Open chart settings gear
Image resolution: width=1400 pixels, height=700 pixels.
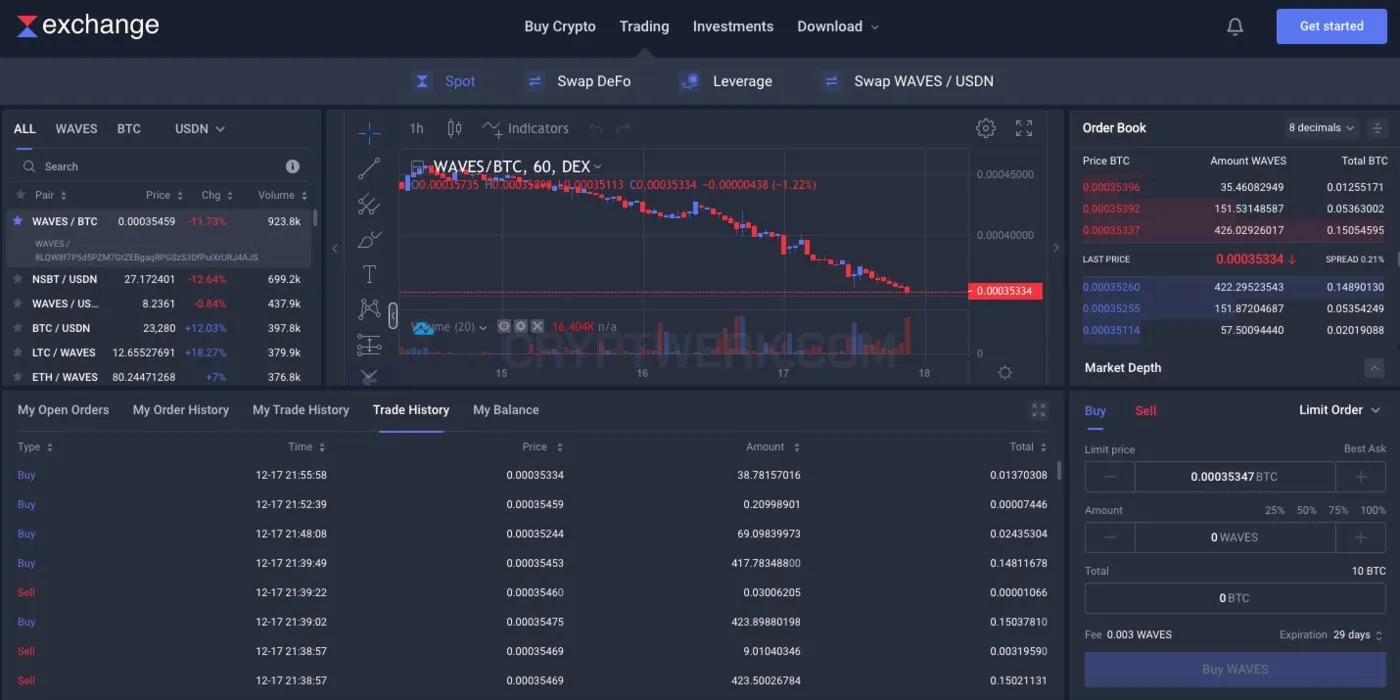click(986, 128)
